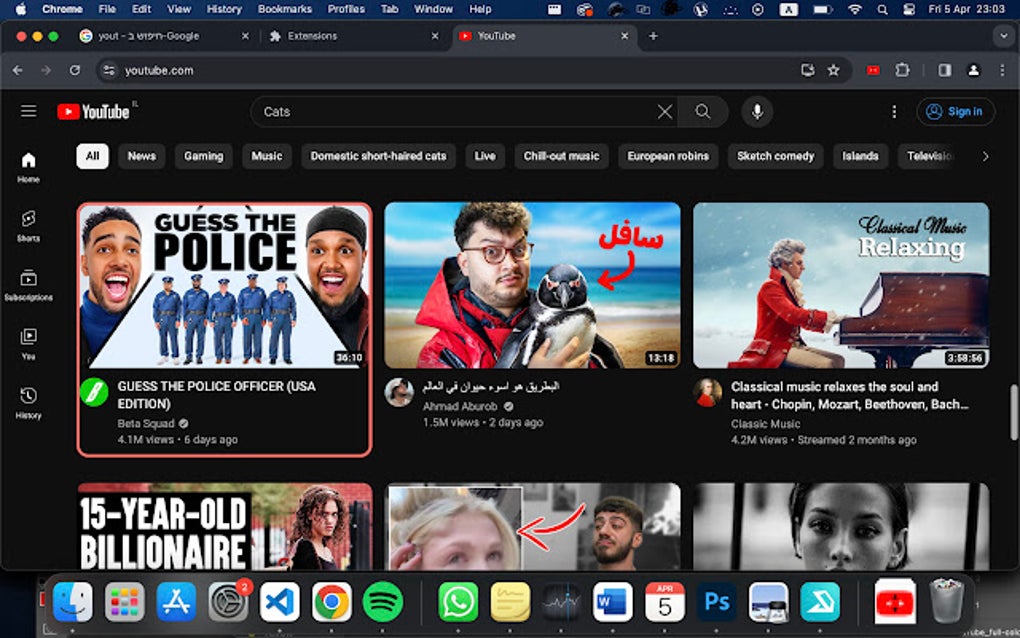Select the Gaming filter chip

pos(203,156)
